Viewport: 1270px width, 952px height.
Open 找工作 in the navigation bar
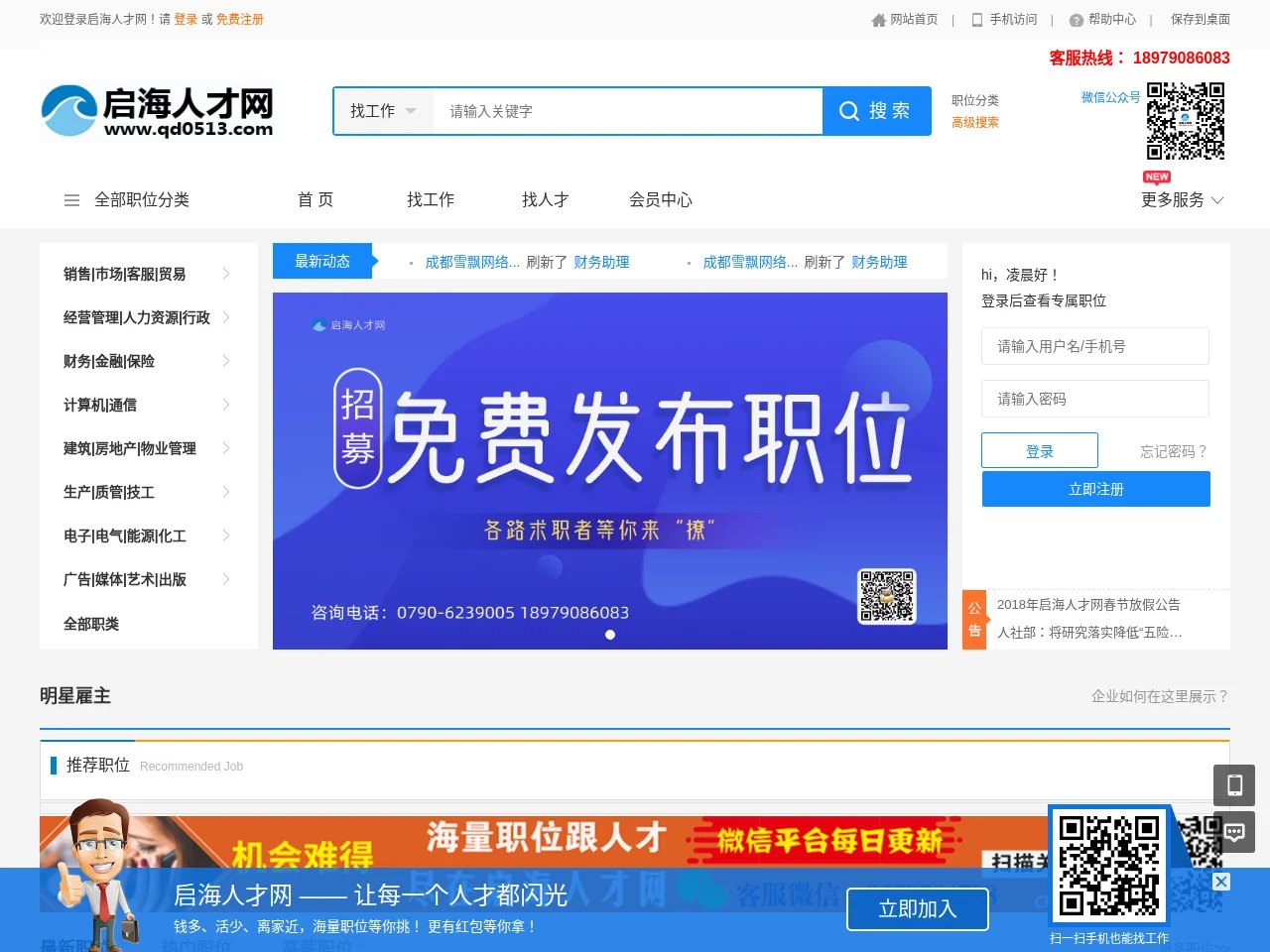[431, 200]
